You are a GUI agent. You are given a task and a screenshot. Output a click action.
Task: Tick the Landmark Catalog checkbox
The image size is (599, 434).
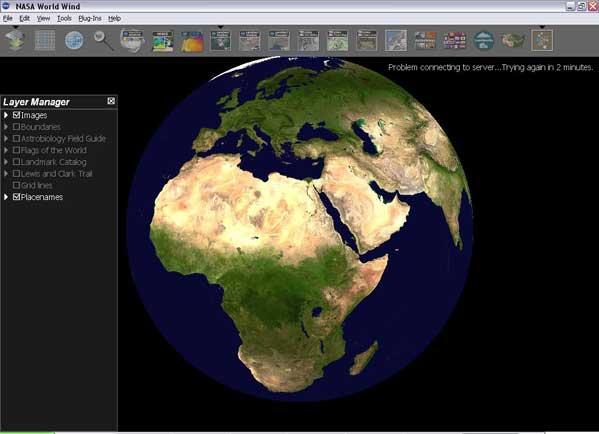(x=16, y=162)
